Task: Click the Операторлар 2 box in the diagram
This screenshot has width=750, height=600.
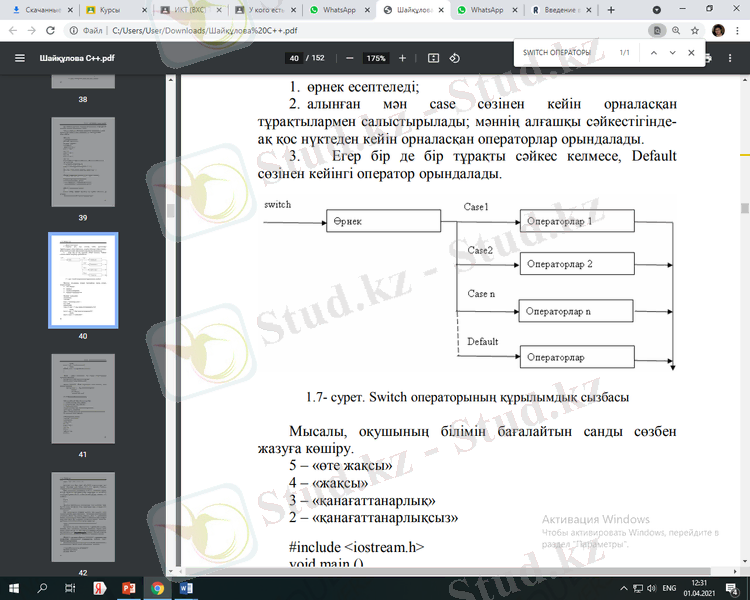Action: pyautogui.click(x=577, y=264)
